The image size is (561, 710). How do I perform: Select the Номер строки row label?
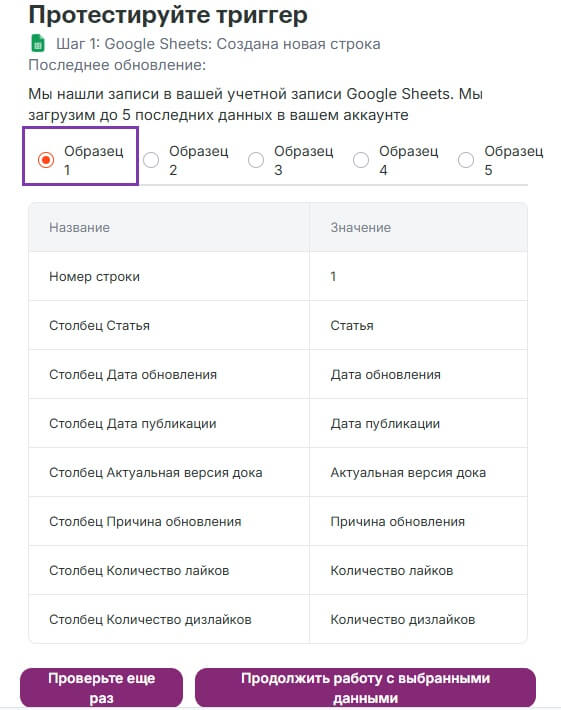pos(94,276)
